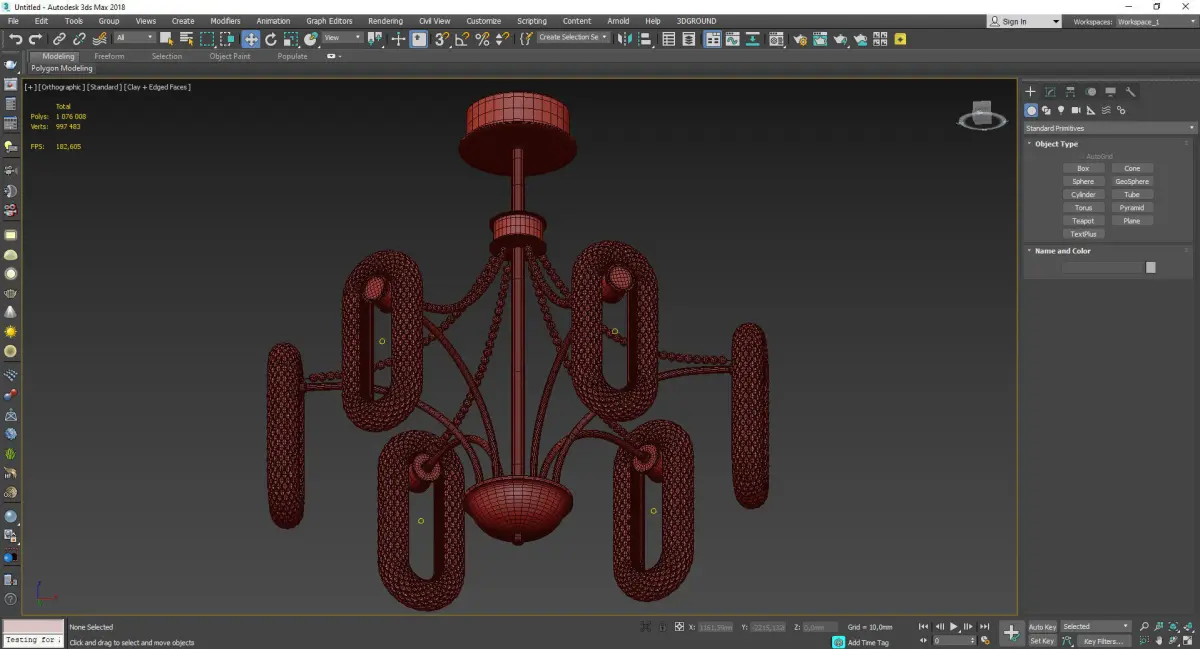Screen dimensions: 1200x649
Task: Toggle the 3D Snaps button
Action: (x=440, y=39)
